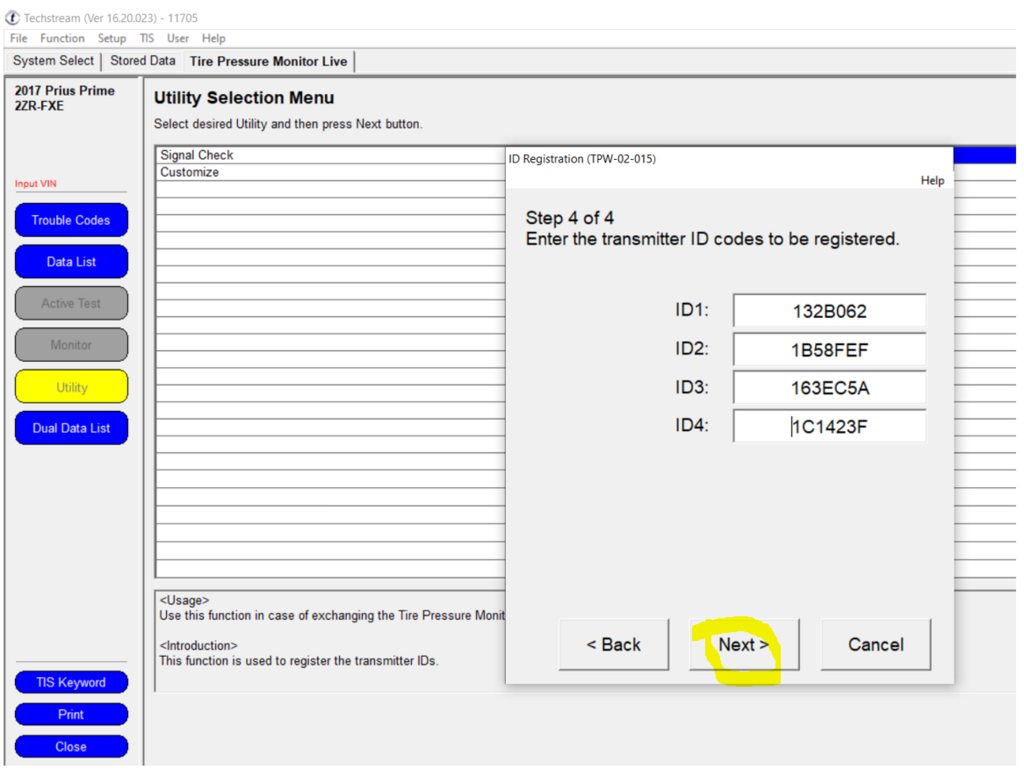Click the TIS Keyword button
1024x770 pixels.
tap(71, 682)
